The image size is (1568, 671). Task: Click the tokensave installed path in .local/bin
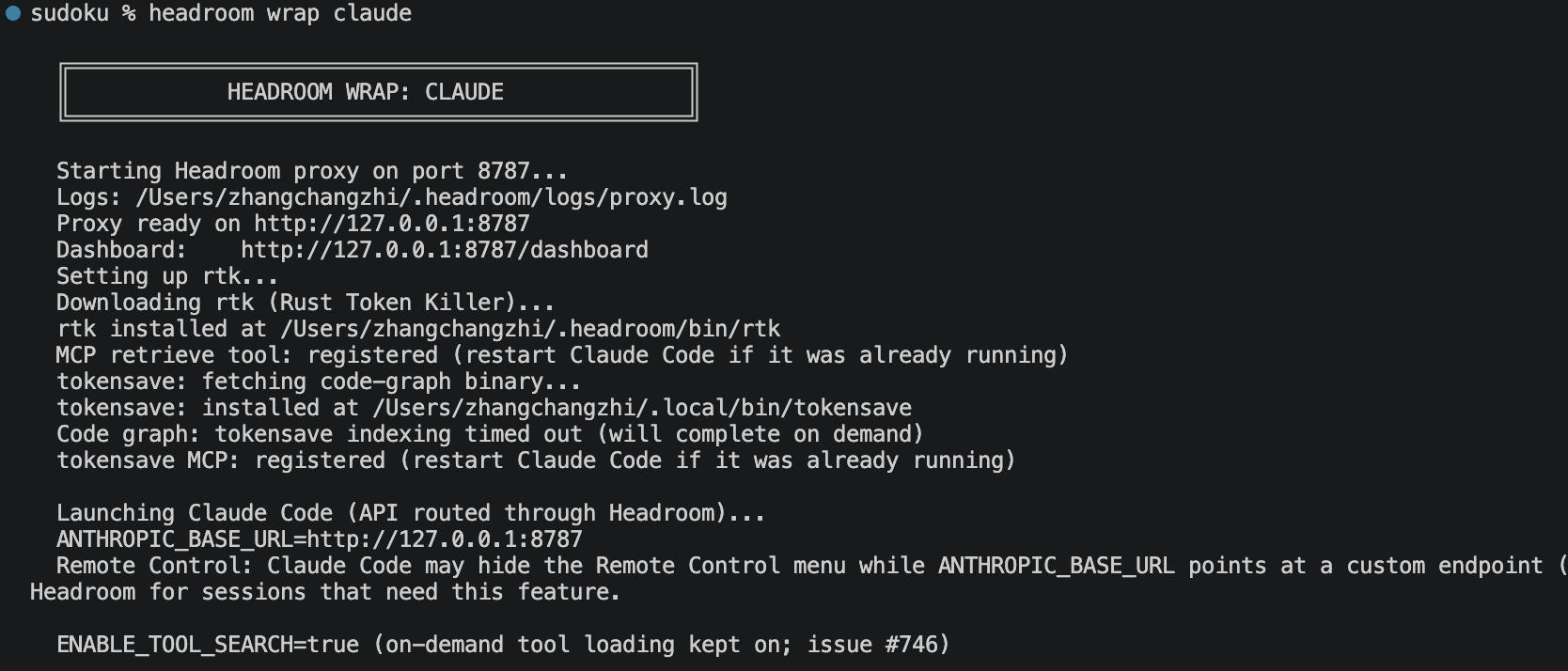(x=642, y=408)
